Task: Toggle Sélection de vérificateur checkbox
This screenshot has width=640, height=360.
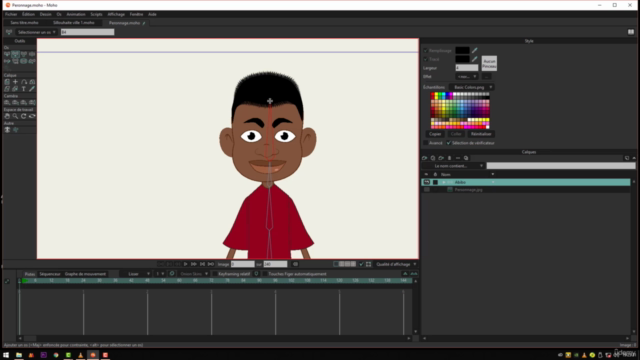Action: pos(449,143)
